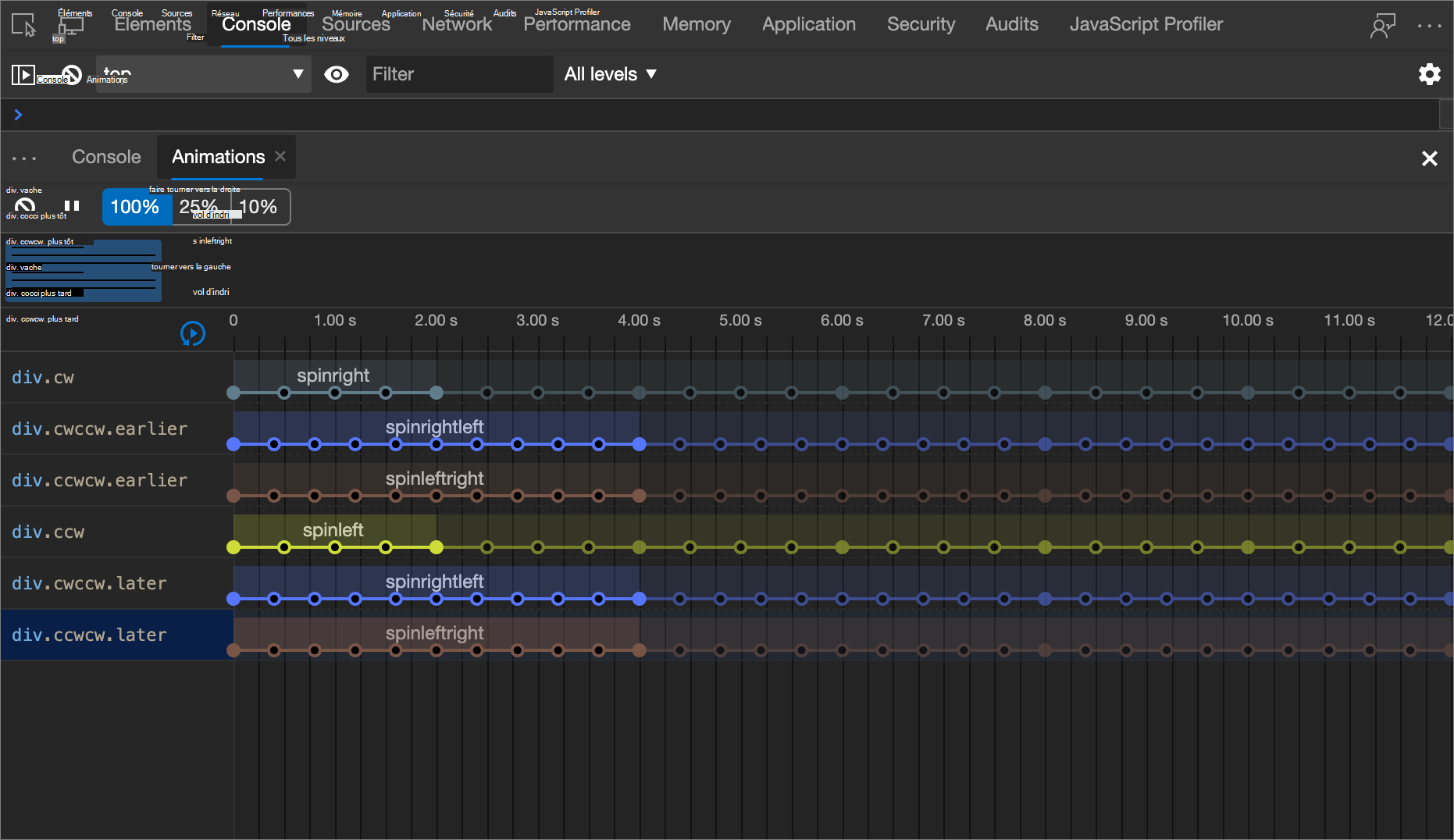This screenshot has height=840, width=1454.
Task: Show console sidebar using the panel icon
Action: point(23,75)
